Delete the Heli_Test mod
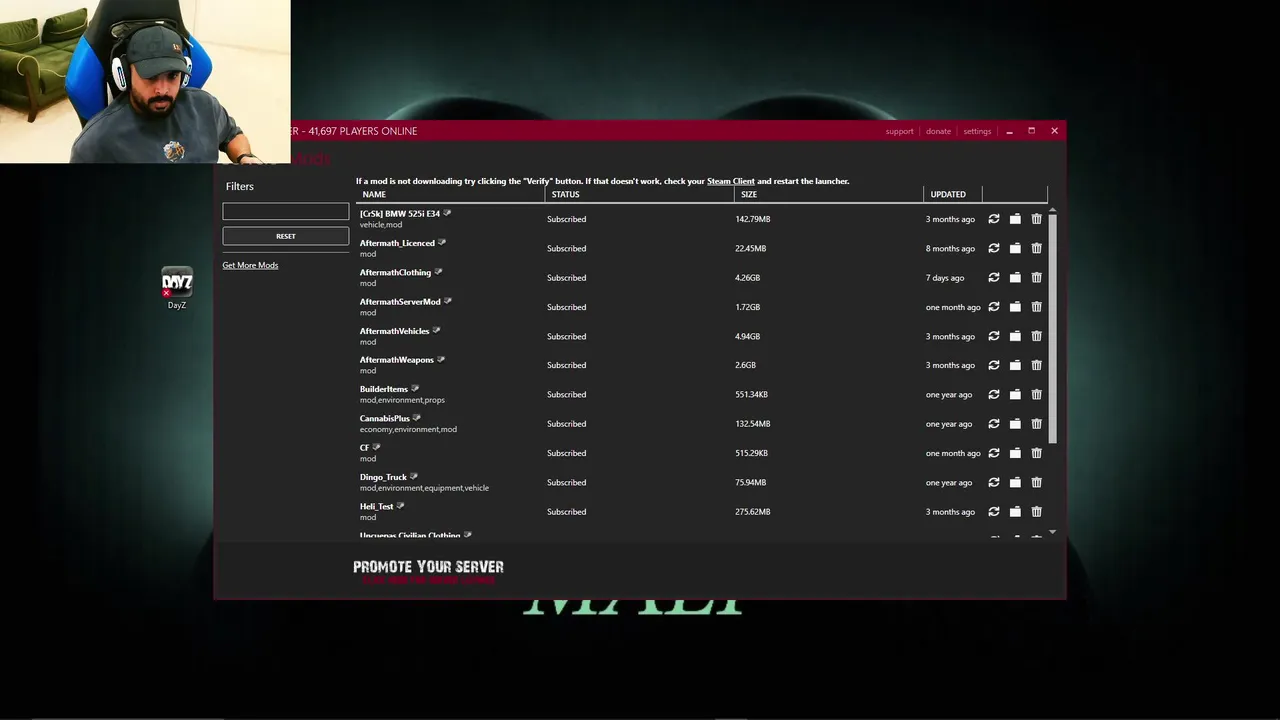The image size is (1280, 720). (1036, 512)
